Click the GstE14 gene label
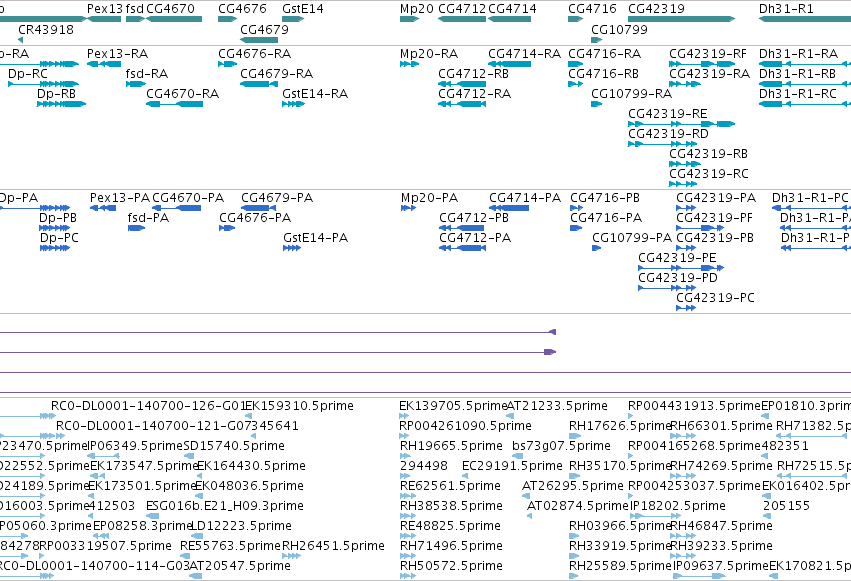Viewport: 851px width, 581px height. pos(303,9)
